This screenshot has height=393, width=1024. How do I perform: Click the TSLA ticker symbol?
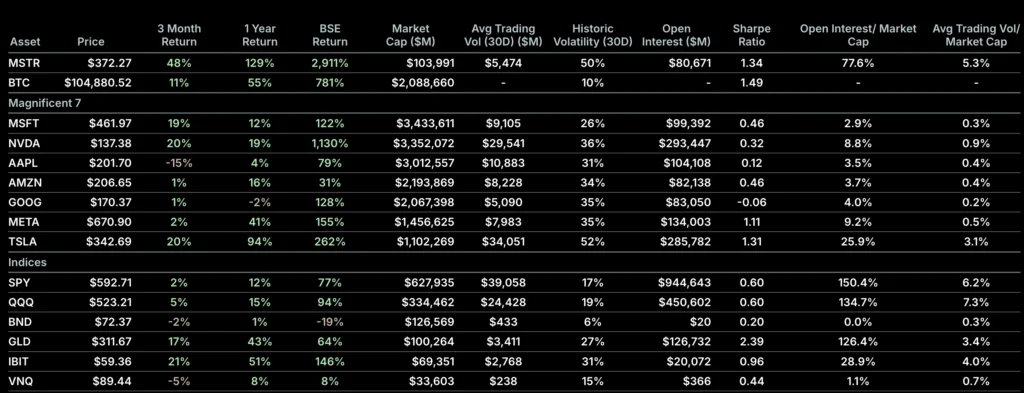click(22, 242)
